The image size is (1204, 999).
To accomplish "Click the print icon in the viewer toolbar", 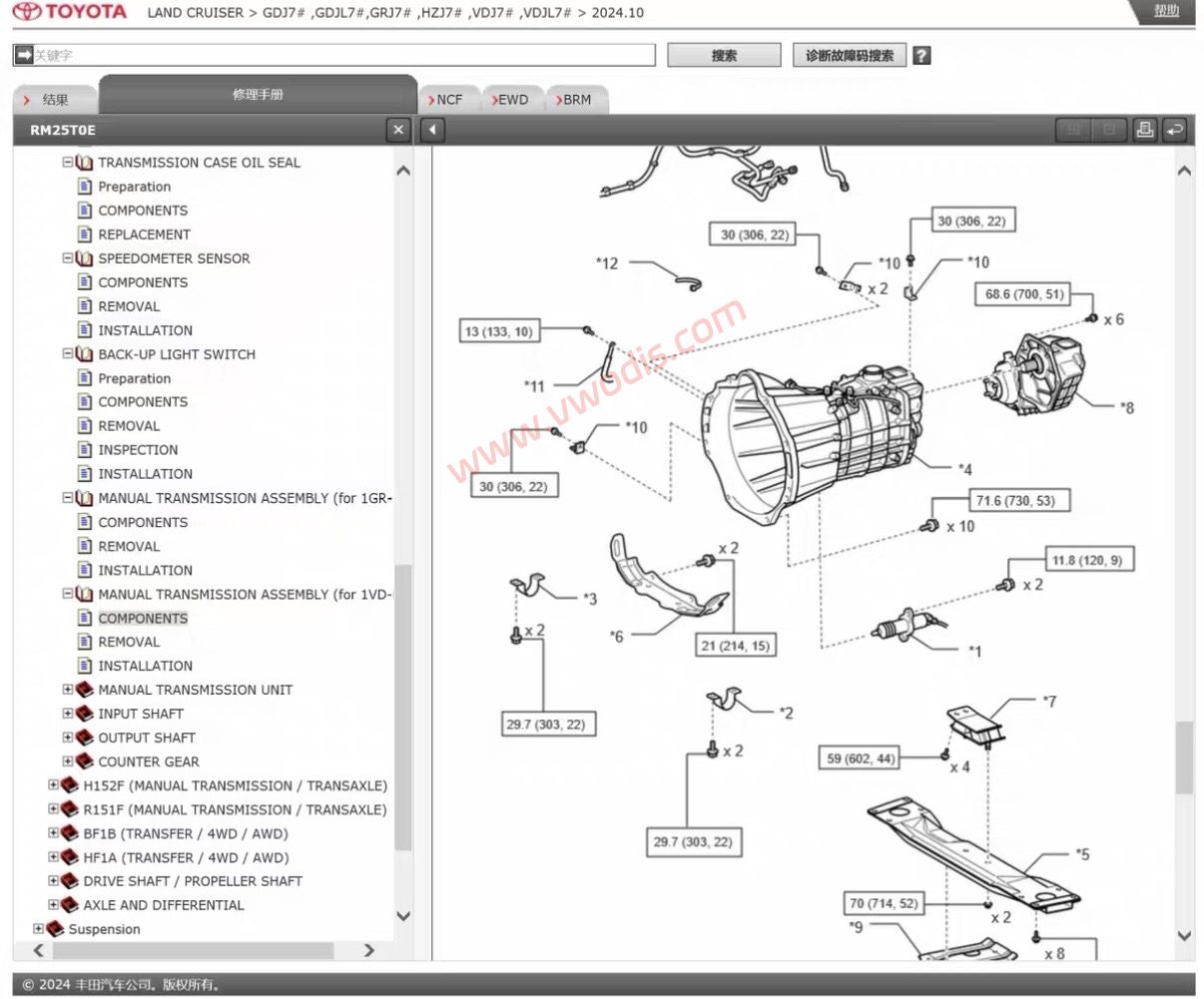I will click(x=1145, y=130).
